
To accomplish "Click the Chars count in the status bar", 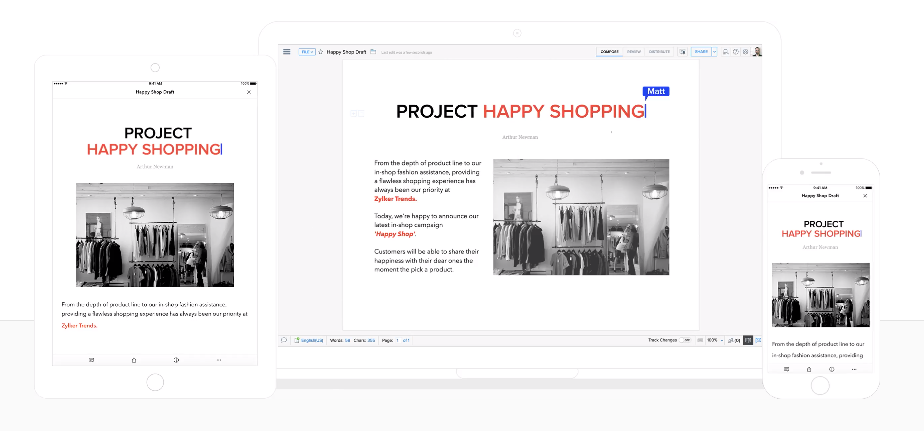I will [364, 340].
